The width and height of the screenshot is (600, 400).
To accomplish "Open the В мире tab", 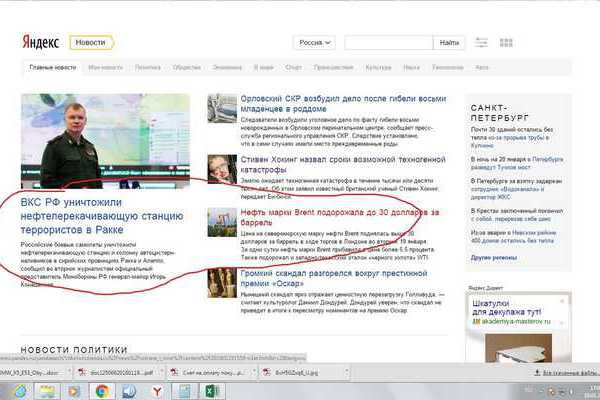I will [264, 68].
